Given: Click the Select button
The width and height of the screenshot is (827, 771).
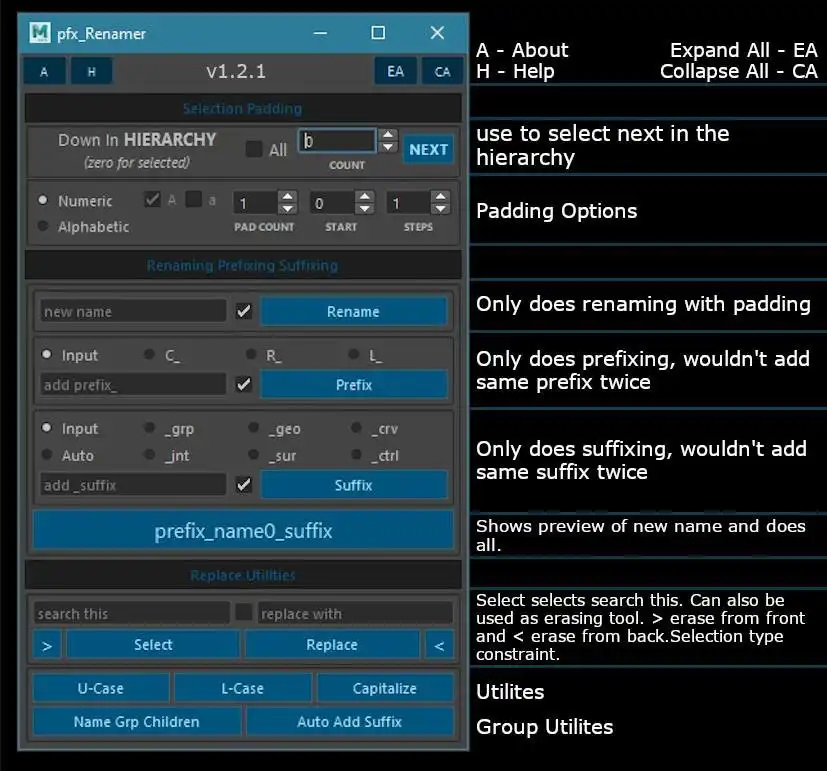Looking at the screenshot, I should coord(153,645).
